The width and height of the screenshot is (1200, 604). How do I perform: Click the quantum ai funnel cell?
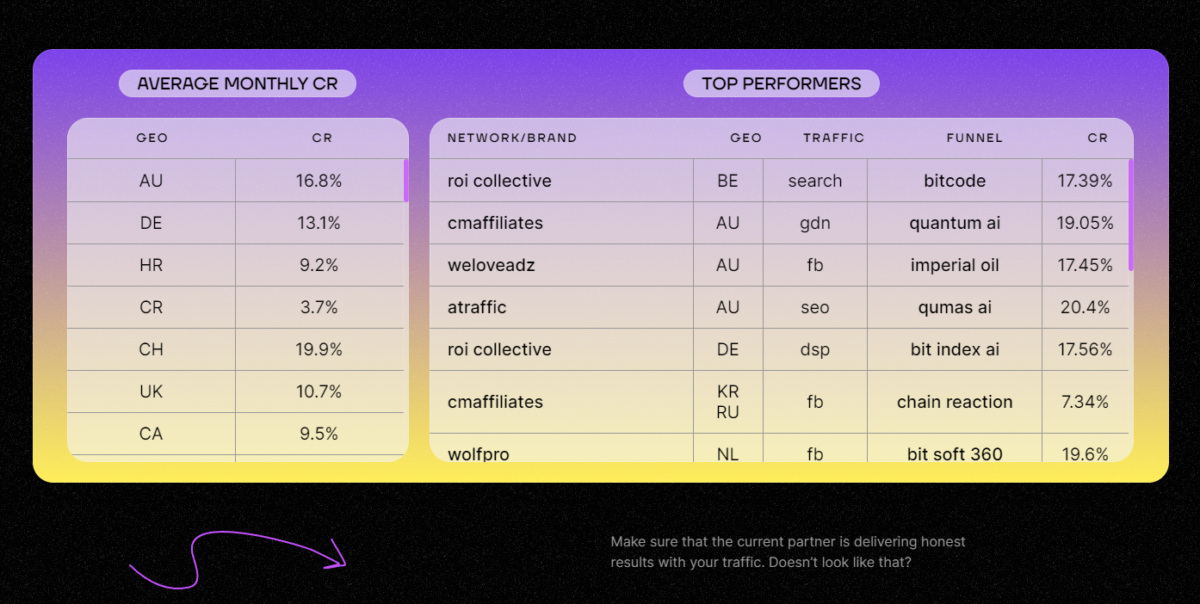[x=955, y=223]
